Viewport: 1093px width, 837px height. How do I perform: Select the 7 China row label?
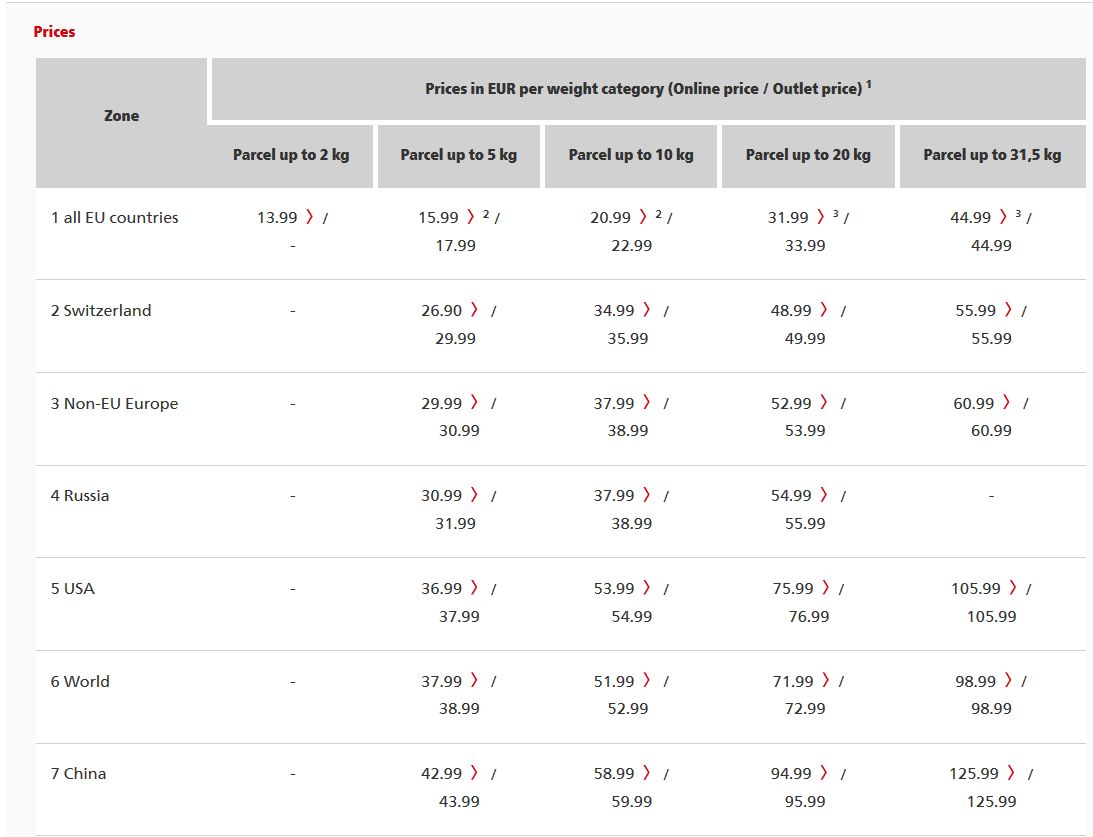pos(78,774)
